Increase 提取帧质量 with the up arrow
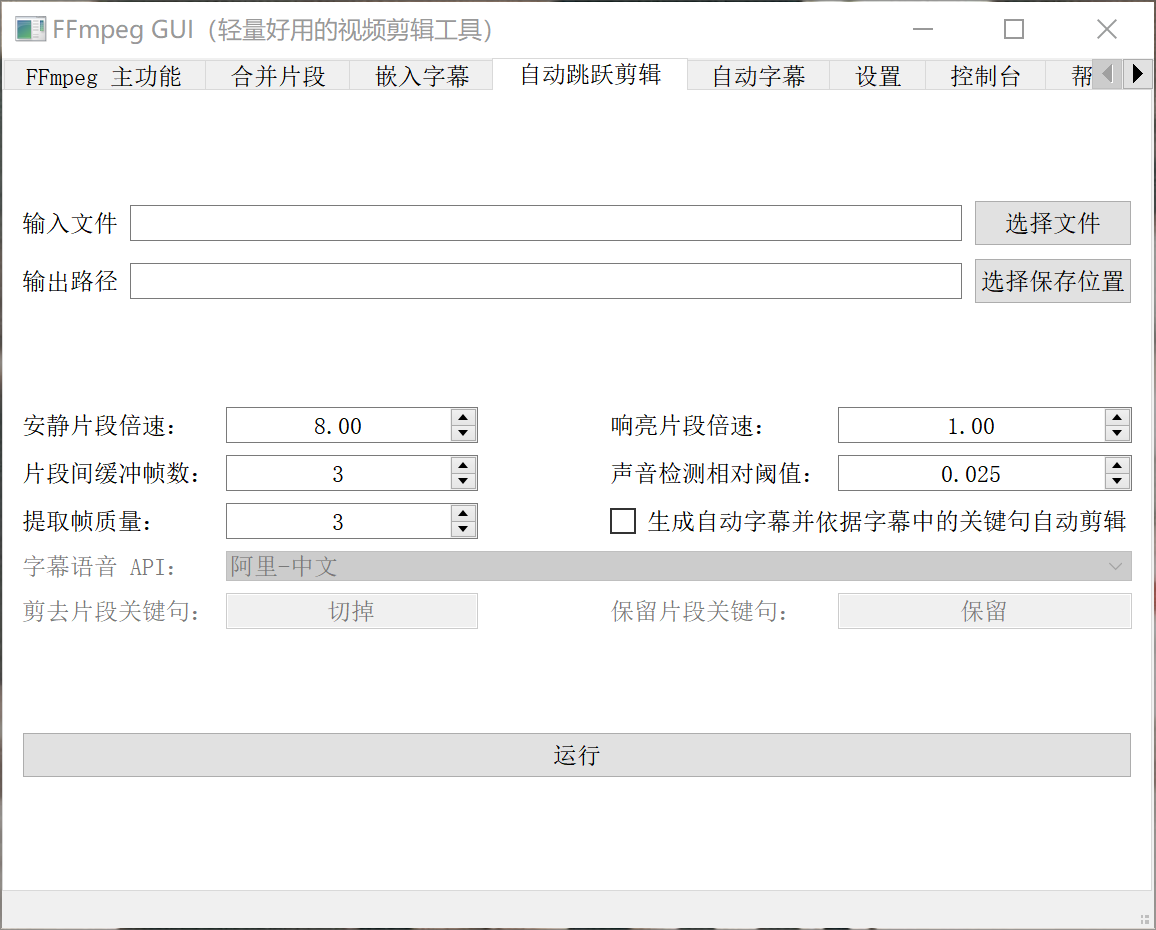 coord(463,513)
